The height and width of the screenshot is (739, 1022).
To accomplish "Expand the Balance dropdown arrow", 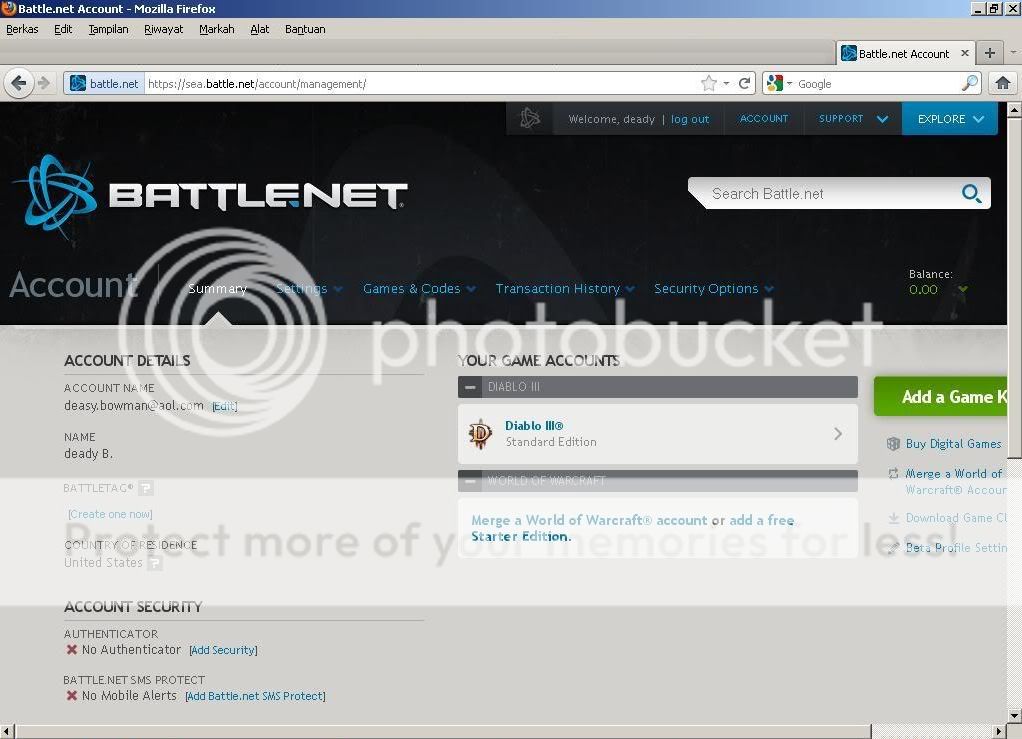I will [x=963, y=289].
